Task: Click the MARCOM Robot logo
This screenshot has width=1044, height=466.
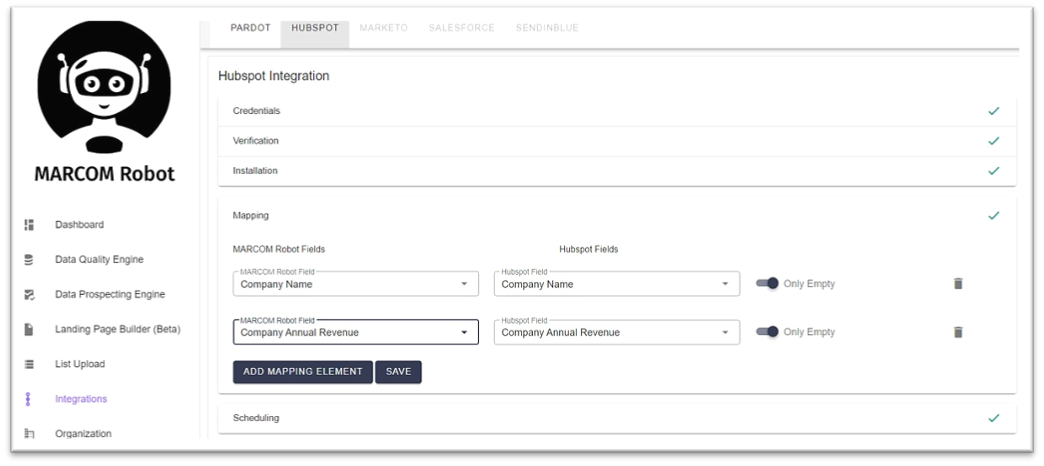Action: tap(105, 87)
